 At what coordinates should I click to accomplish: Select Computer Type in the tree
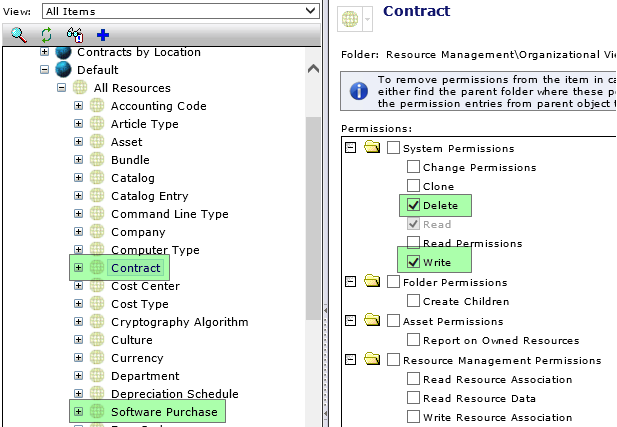[x=155, y=250]
